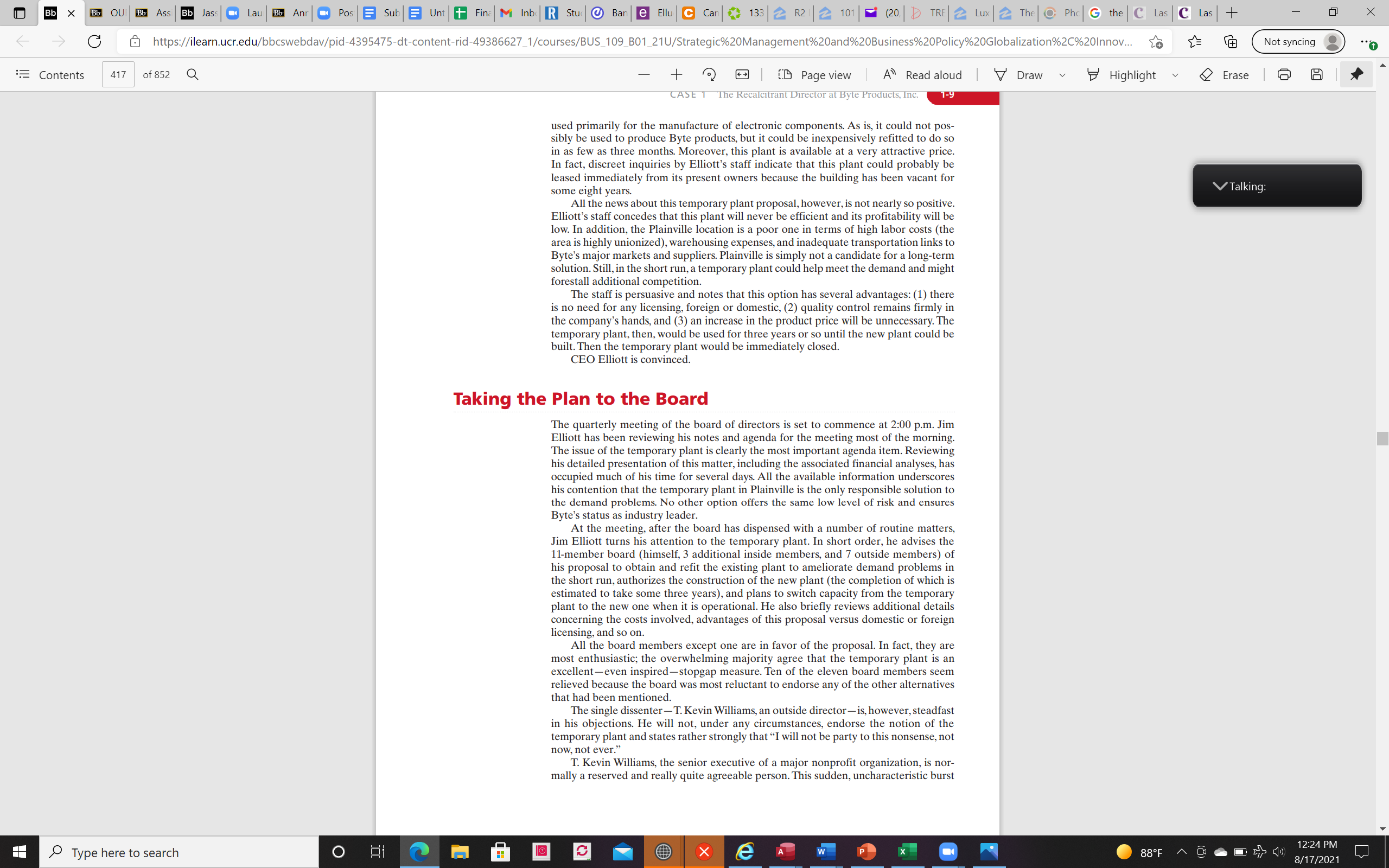This screenshot has width=1389, height=868.
Task: Click the browser Forward arrow
Action: (x=58, y=41)
